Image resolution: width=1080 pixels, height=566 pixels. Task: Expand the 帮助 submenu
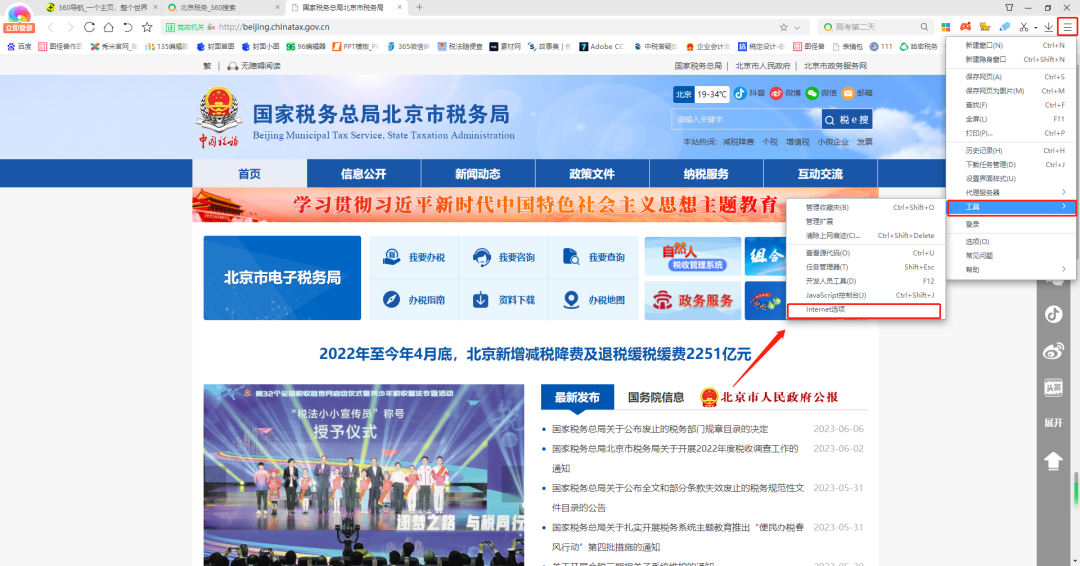point(1011,269)
